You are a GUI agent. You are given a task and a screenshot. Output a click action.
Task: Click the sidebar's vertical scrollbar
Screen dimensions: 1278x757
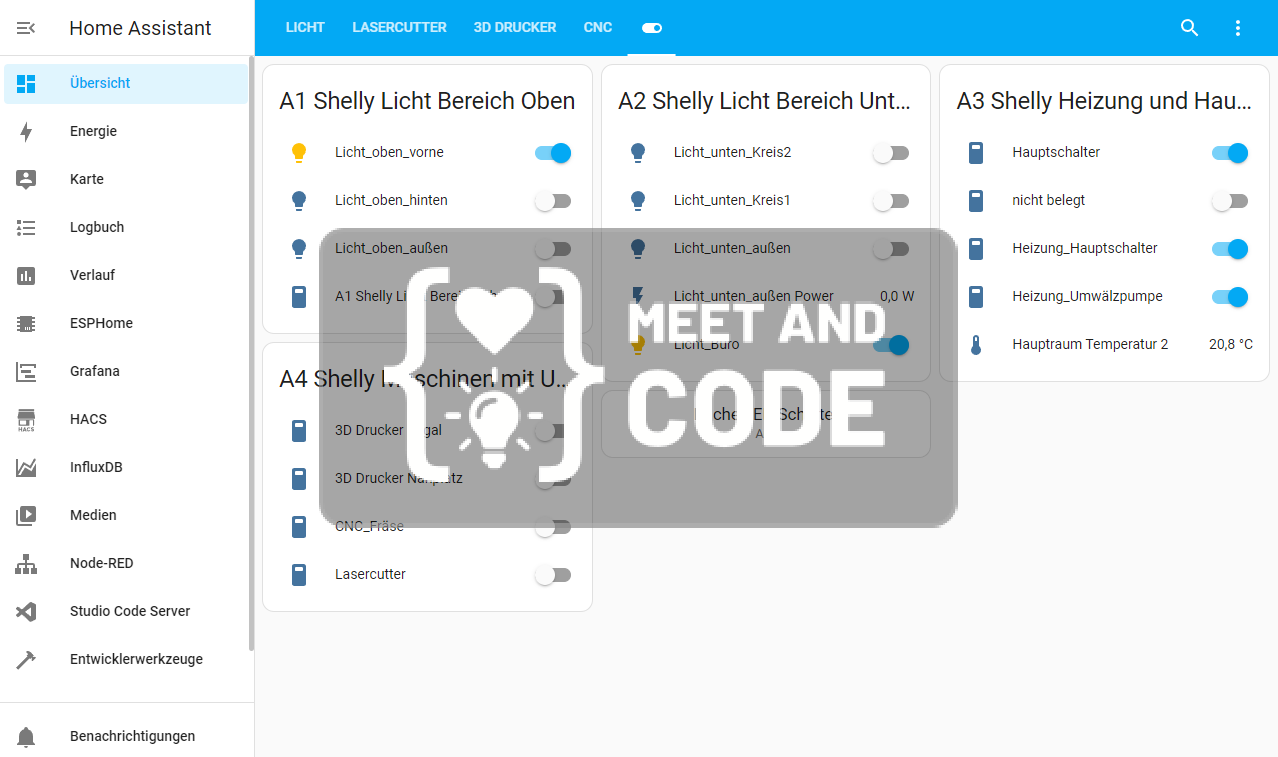[251, 353]
